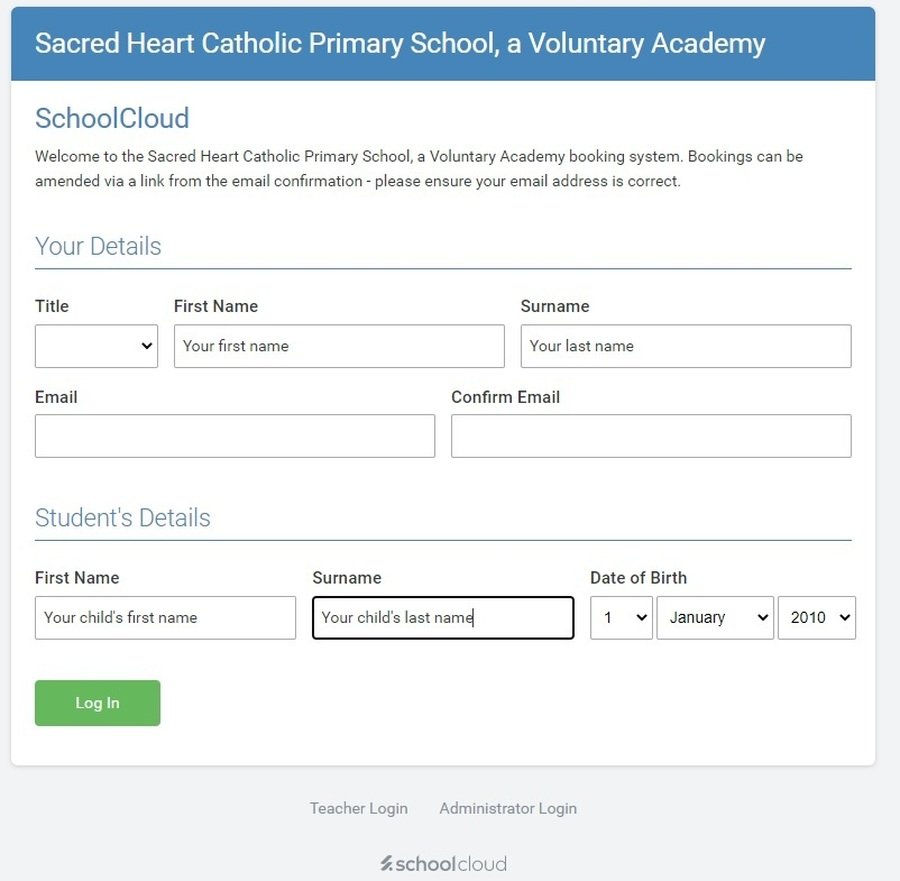Viewport: 900px width, 881px height.
Task: Focus the Email input box
Action: [x=235, y=436]
